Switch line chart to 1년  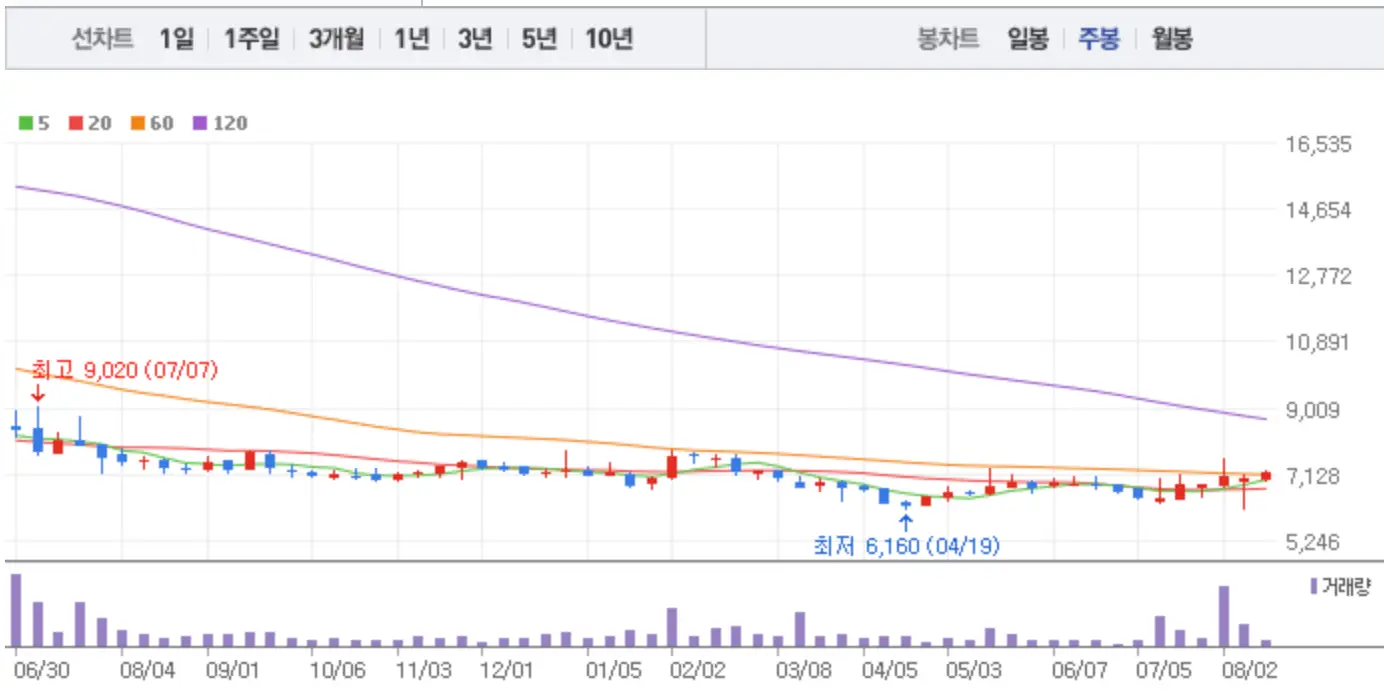pyautogui.click(x=411, y=40)
